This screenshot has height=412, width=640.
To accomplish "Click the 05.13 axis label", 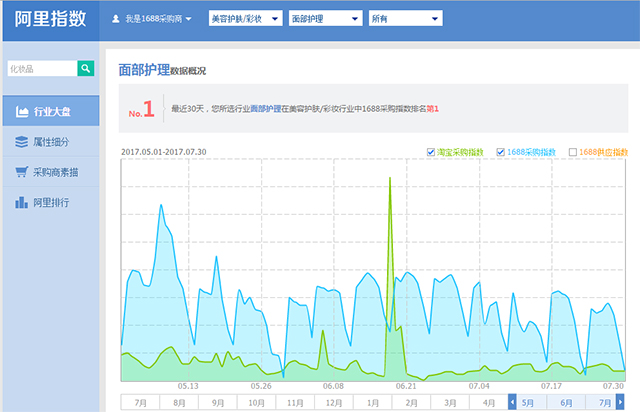I will (188, 386).
